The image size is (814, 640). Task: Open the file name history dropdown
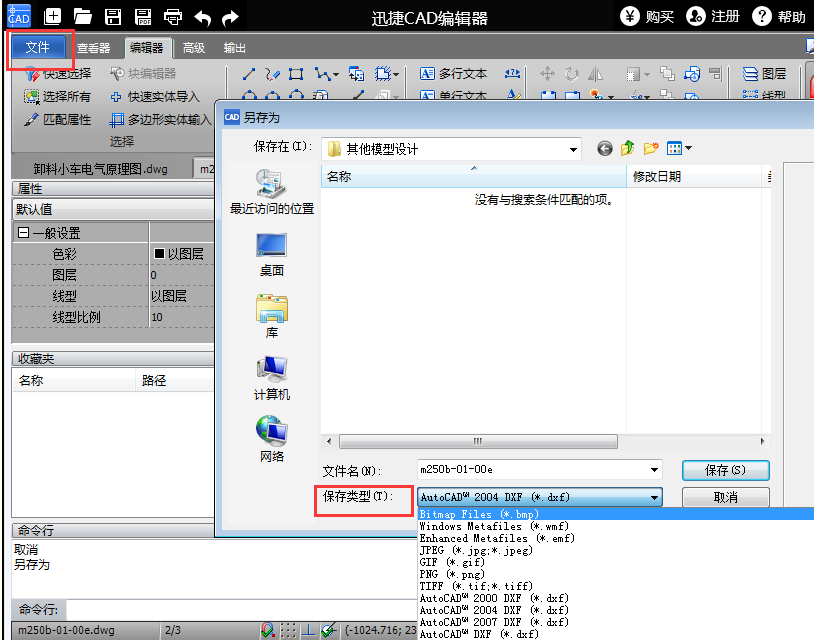click(x=654, y=470)
